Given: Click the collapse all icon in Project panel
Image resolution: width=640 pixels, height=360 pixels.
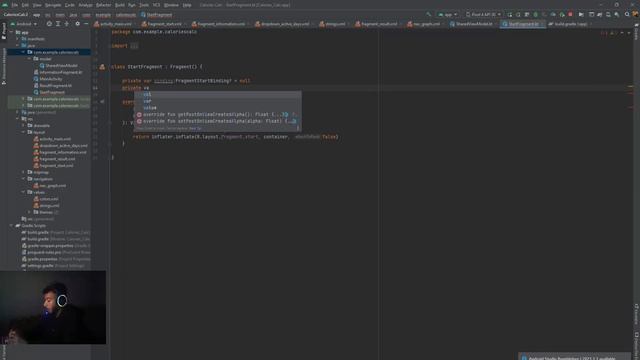Looking at the screenshot, I should 67,24.
